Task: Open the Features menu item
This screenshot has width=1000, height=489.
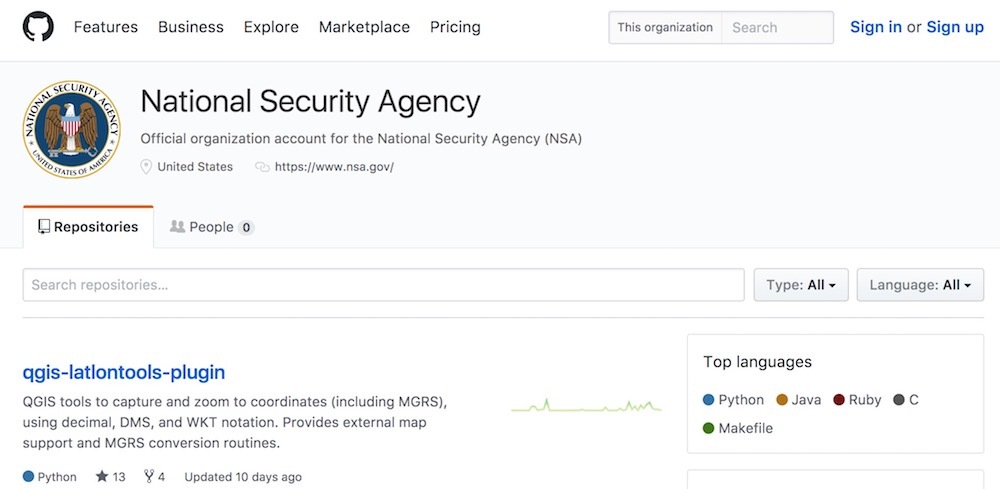Action: (106, 27)
